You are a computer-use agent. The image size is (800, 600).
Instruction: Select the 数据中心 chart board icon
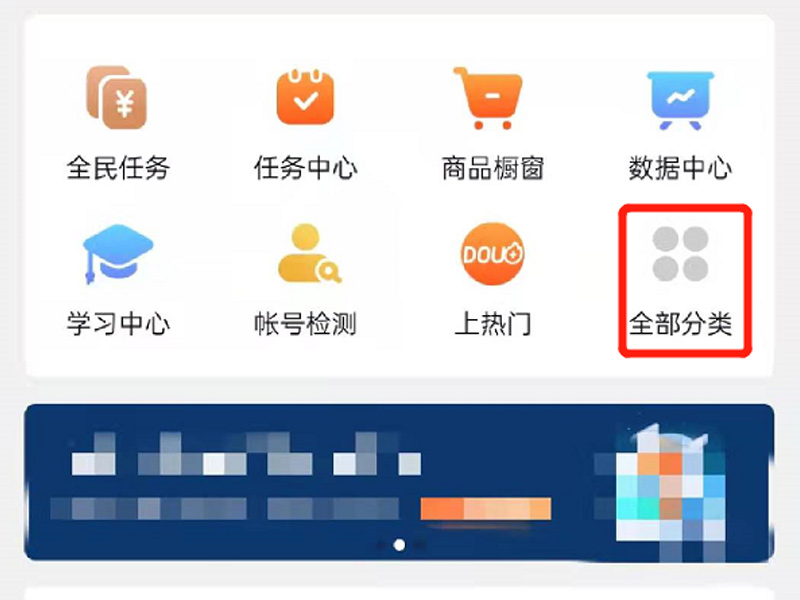click(681, 100)
